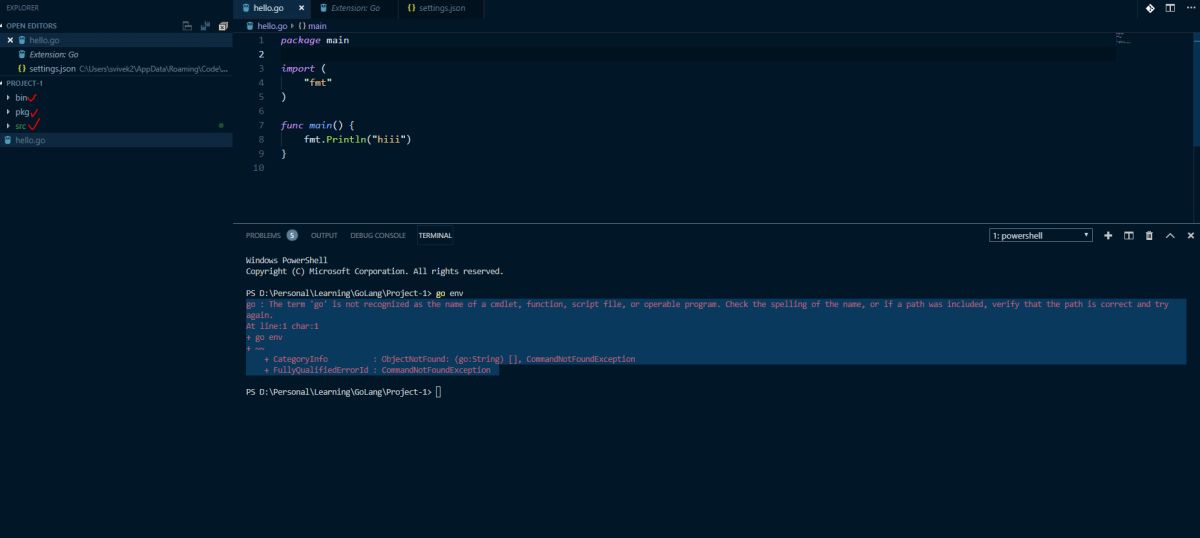The height and width of the screenshot is (538, 1200).
Task: Select hello.go file in PROJECT-1 tree
Action: [x=116, y=140]
